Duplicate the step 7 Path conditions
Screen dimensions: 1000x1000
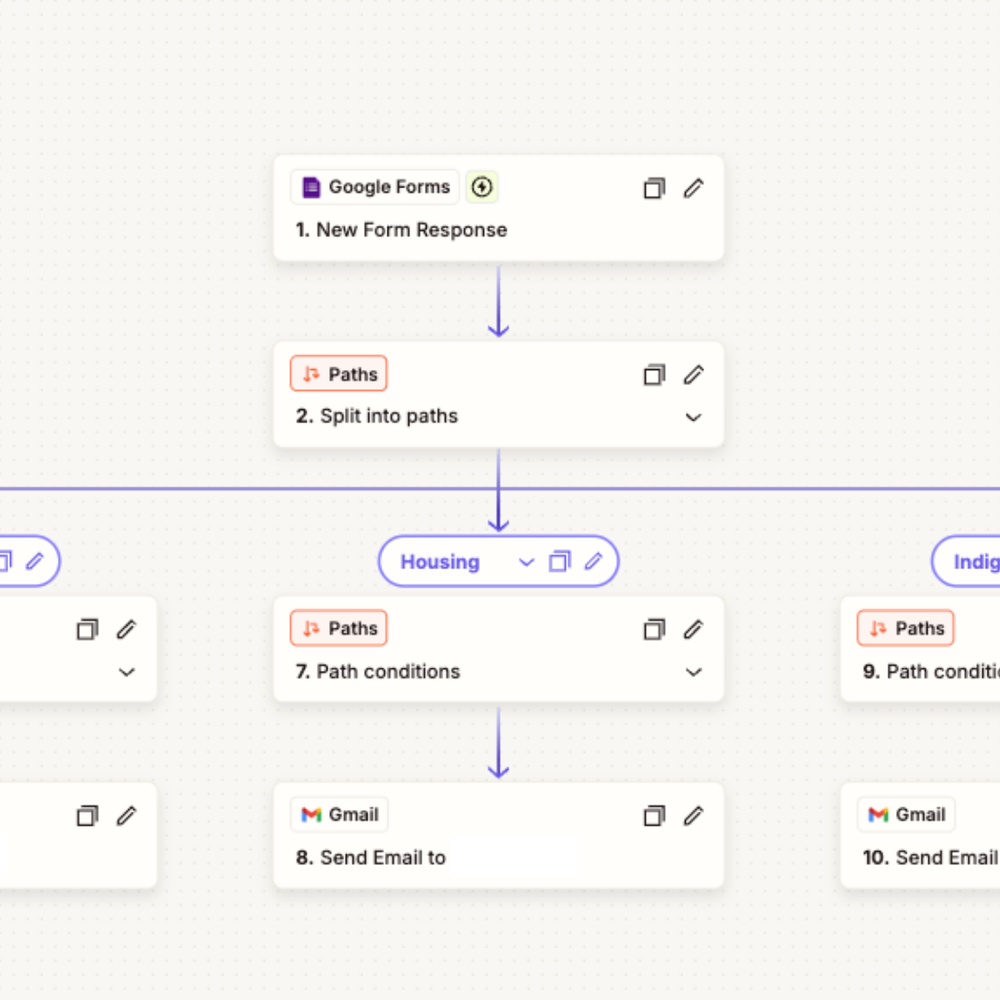pos(654,629)
